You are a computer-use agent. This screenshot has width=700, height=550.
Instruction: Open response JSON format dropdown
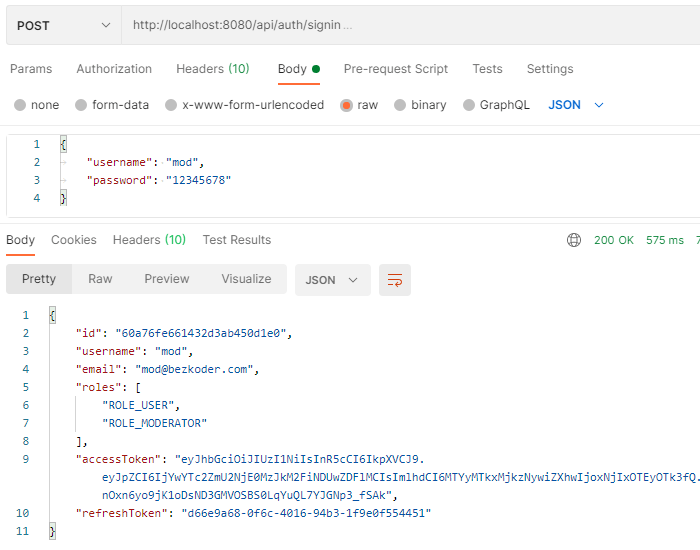(333, 280)
